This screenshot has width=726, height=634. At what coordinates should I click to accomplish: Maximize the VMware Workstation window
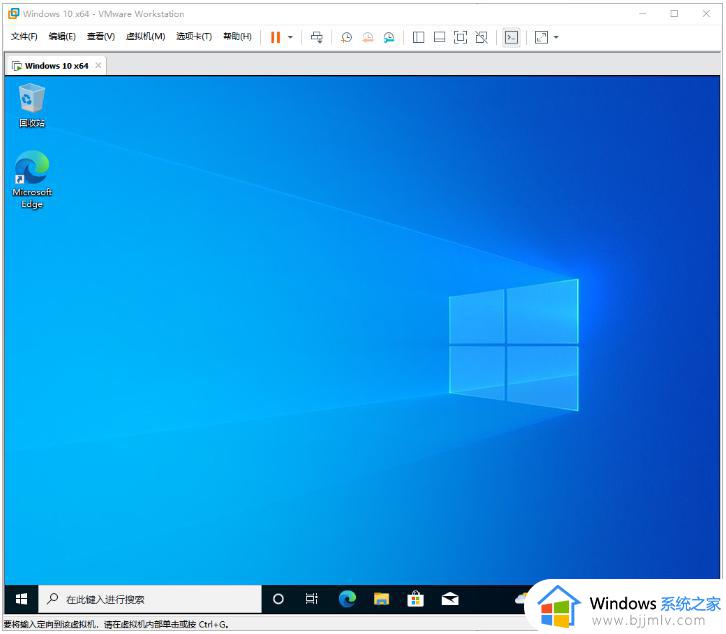[x=674, y=13]
